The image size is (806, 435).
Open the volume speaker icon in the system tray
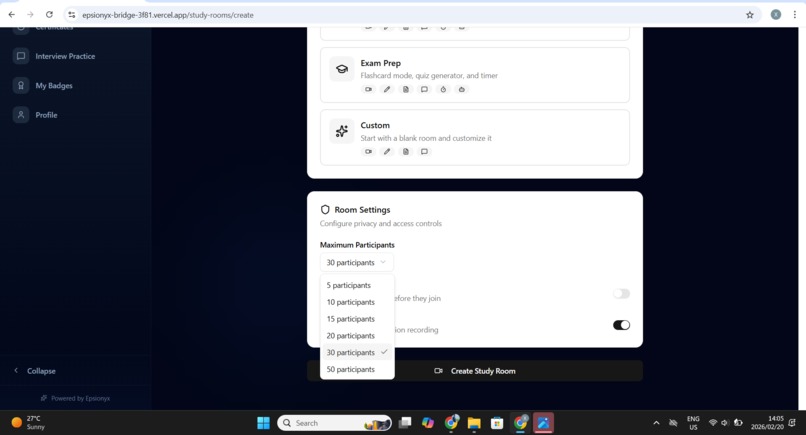tap(724, 423)
